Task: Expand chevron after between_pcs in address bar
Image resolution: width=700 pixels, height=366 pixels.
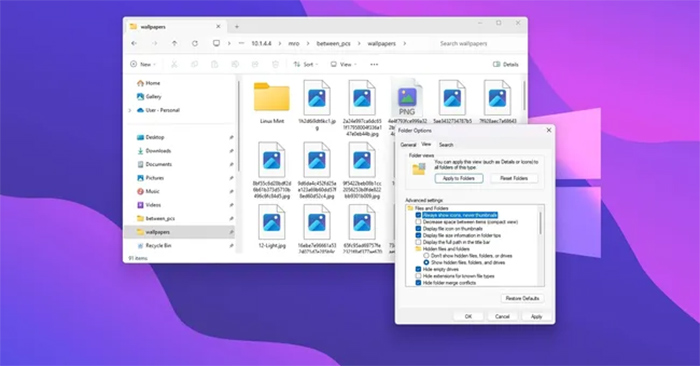Action: click(359, 44)
